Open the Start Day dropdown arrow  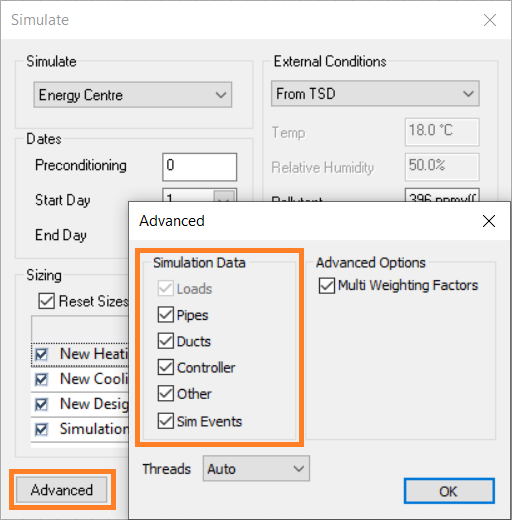(225, 197)
